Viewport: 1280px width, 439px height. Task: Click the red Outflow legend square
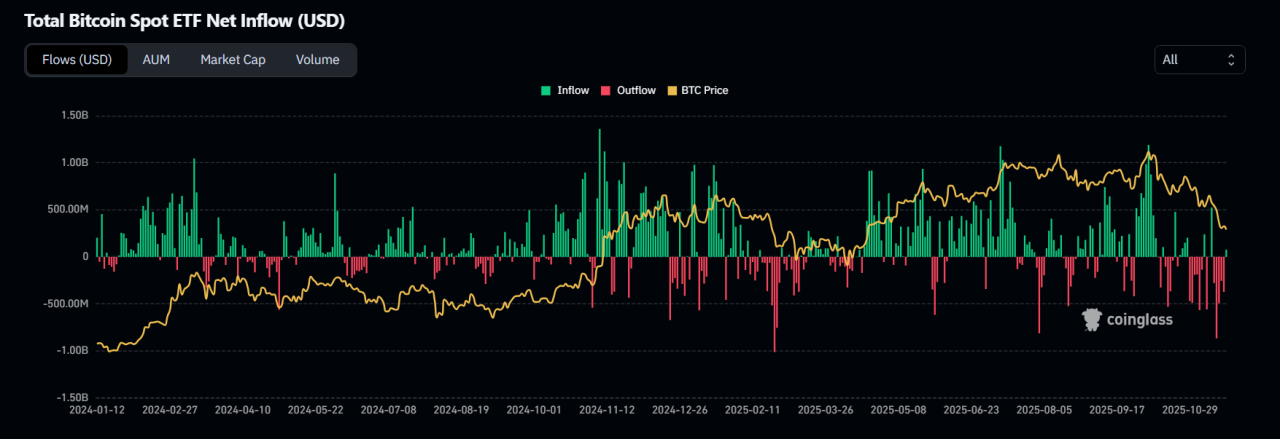(605, 91)
